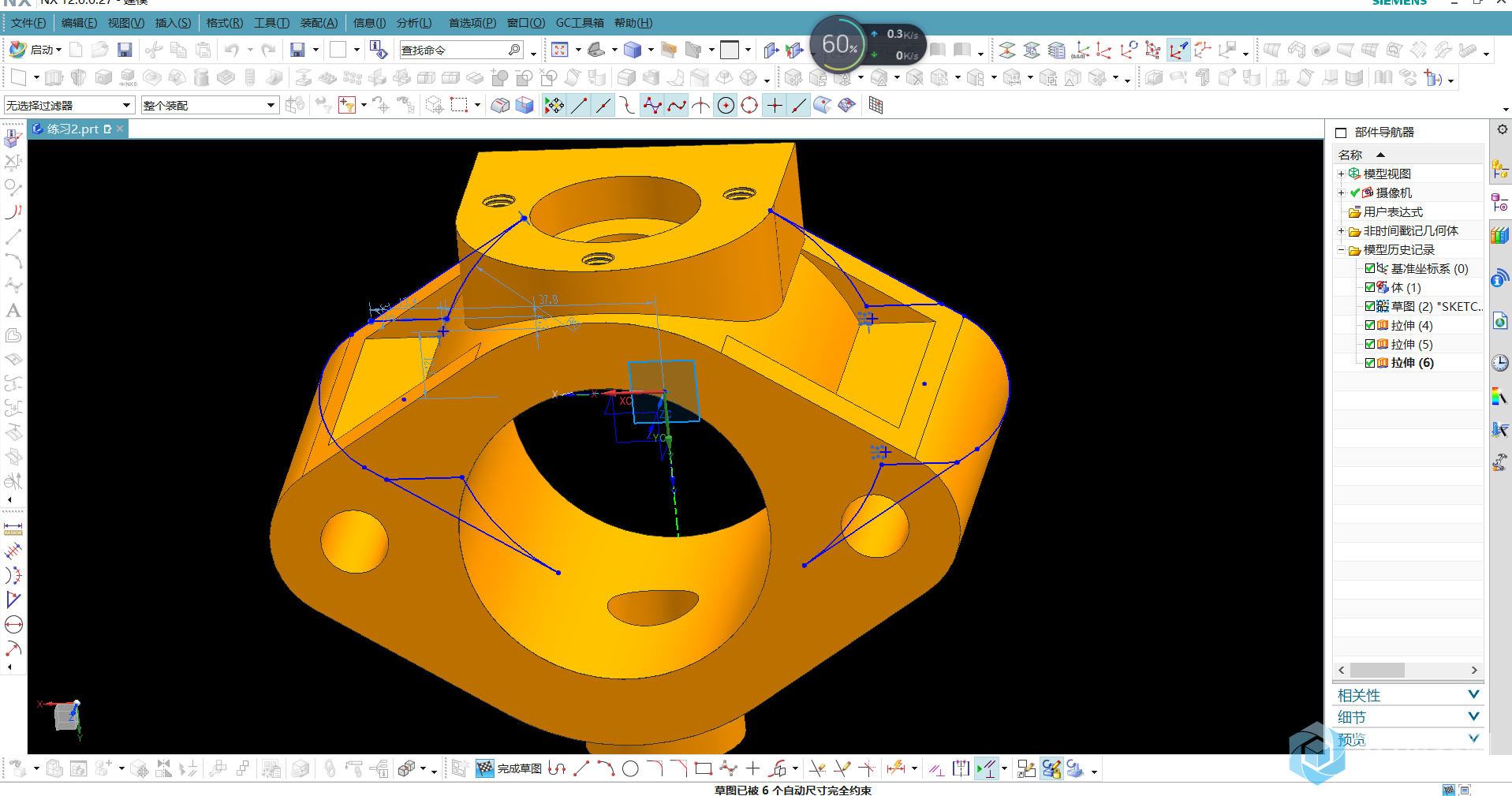Click the part navigator horizontal scrollbar thumb
Image resolution: width=1512 pixels, height=796 pixels.
[1377, 670]
